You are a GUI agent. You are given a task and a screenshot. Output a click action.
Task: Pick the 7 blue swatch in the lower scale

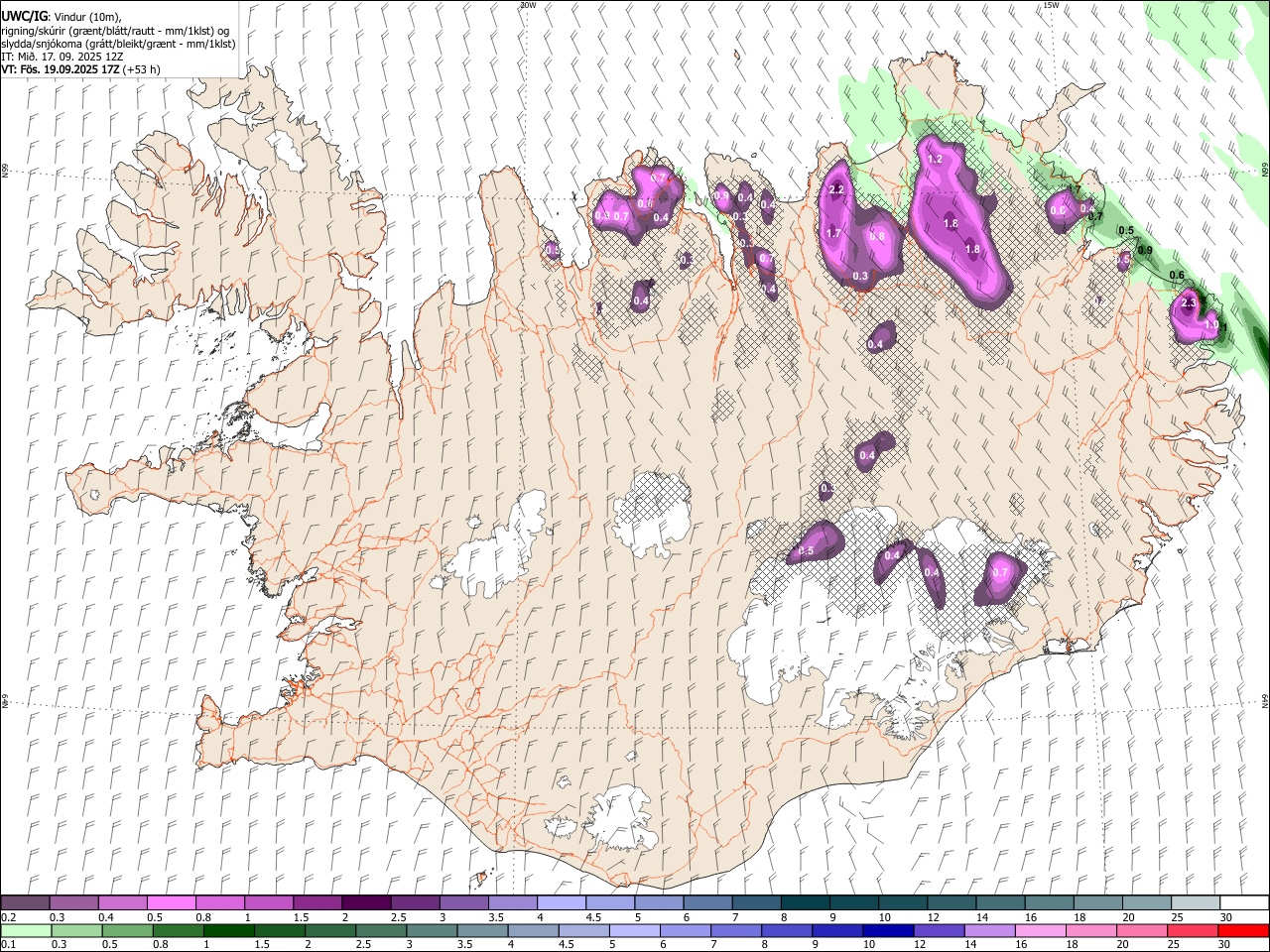pos(736,930)
